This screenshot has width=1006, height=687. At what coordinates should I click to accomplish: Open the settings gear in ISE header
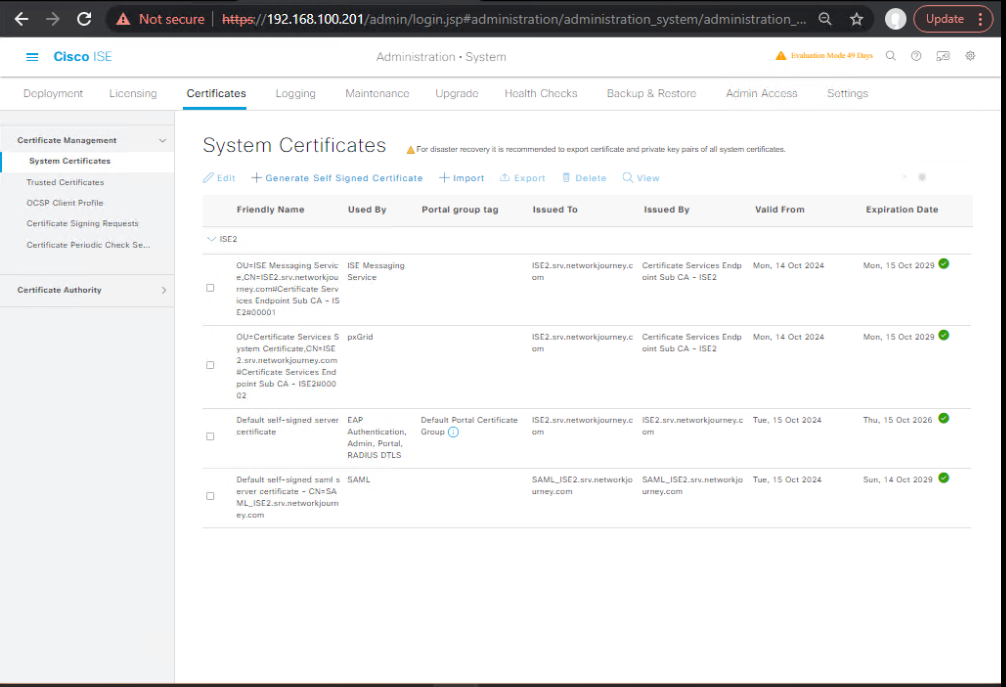click(970, 56)
